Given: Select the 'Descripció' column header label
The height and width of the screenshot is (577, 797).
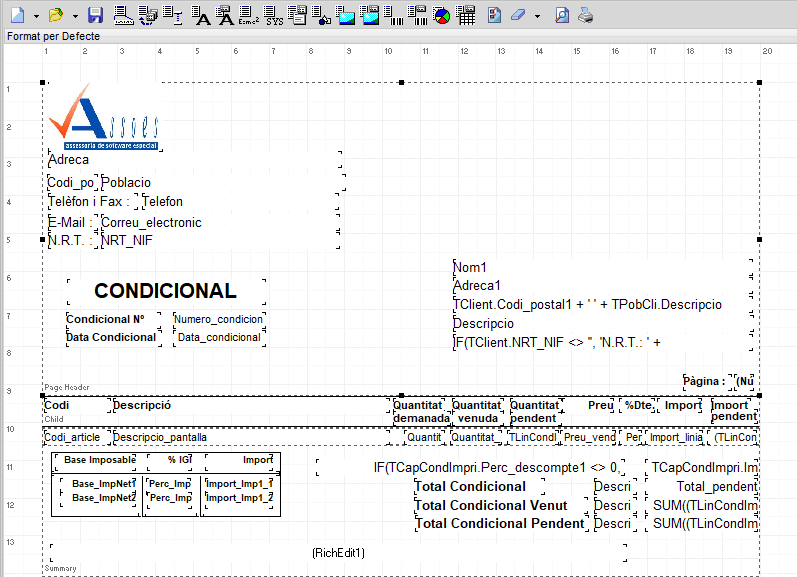Looking at the screenshot, I should click(x=251, y=405).
